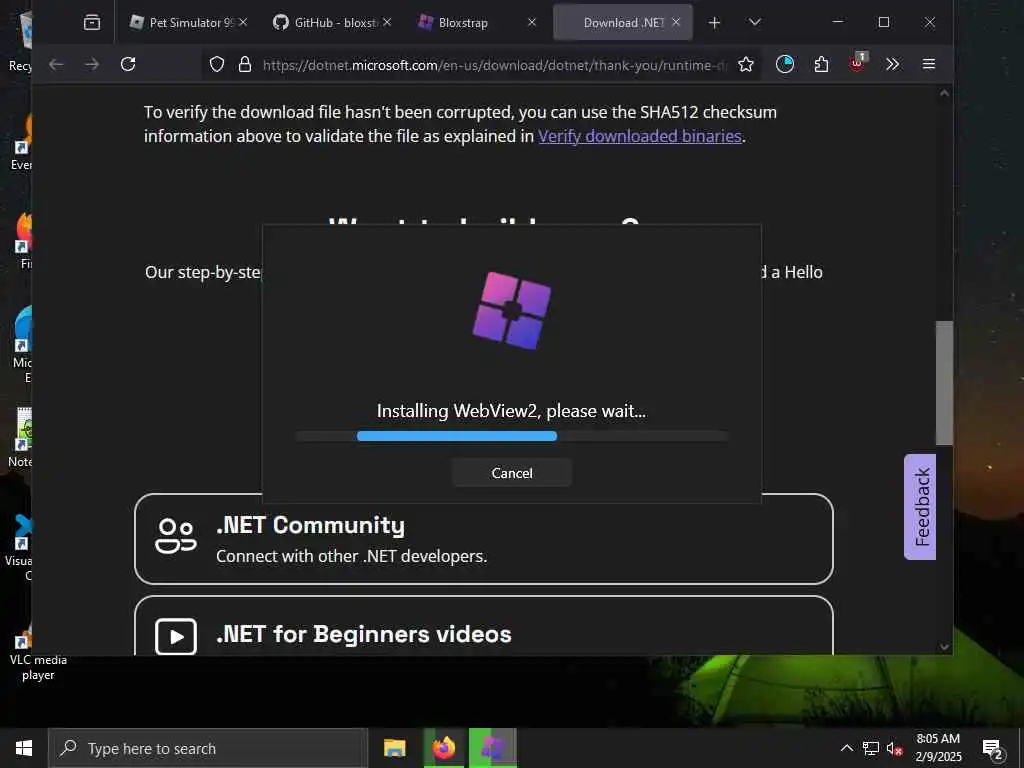The width and height of the screenshot is (1024, 768).
Task: Open the uBlock Origin extension icon
Action: pos(857,63)
